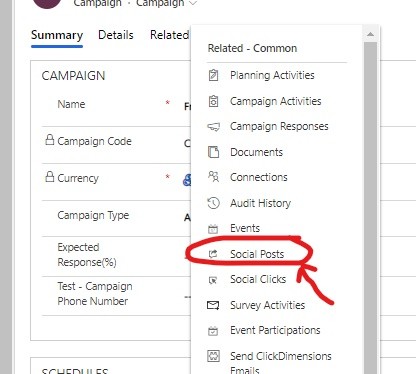The height and width of the screenshot is (374, 416).
Task: Click the Documents page icon
Action: (213, 152)
